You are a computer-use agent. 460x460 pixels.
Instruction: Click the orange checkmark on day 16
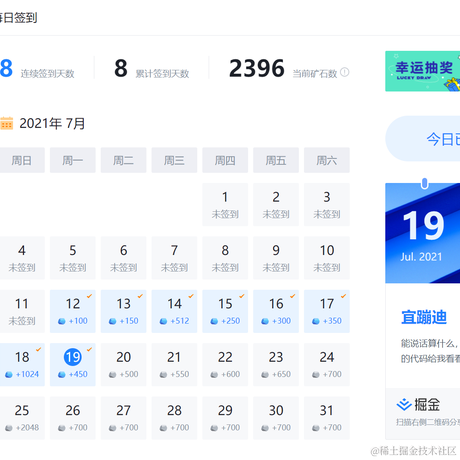click(293, 296)
